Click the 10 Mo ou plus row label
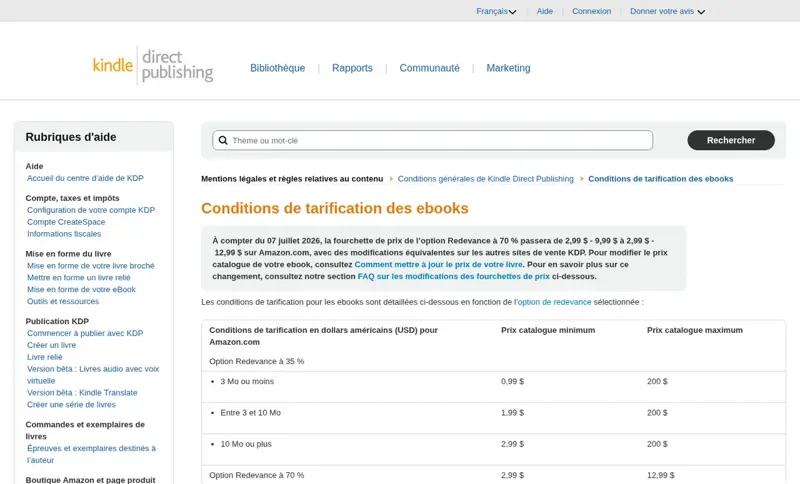The height and width of the screenshot is (484, 800). (246, 444)
